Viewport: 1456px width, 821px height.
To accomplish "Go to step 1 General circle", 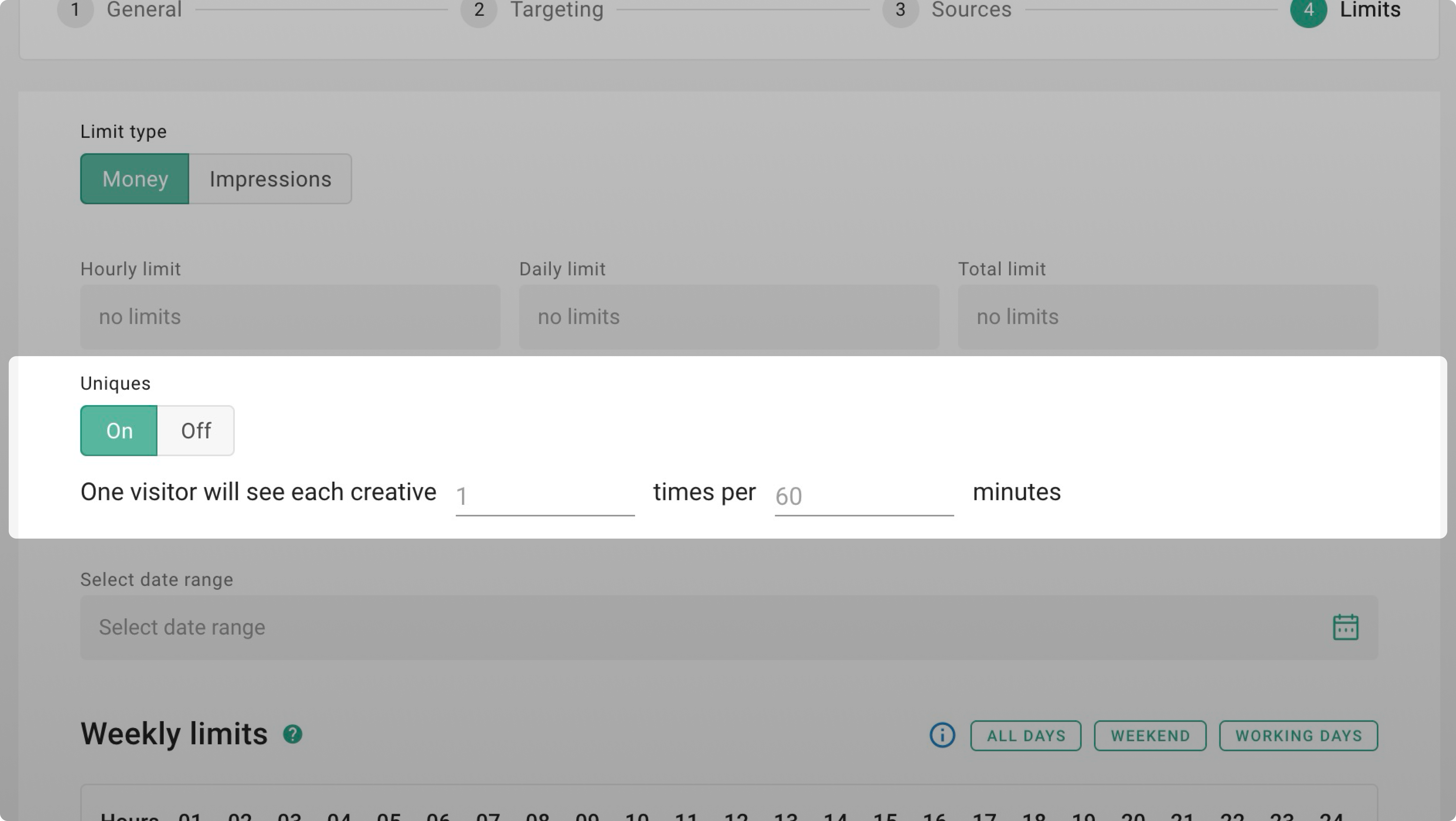I will [x=75, y=10].
